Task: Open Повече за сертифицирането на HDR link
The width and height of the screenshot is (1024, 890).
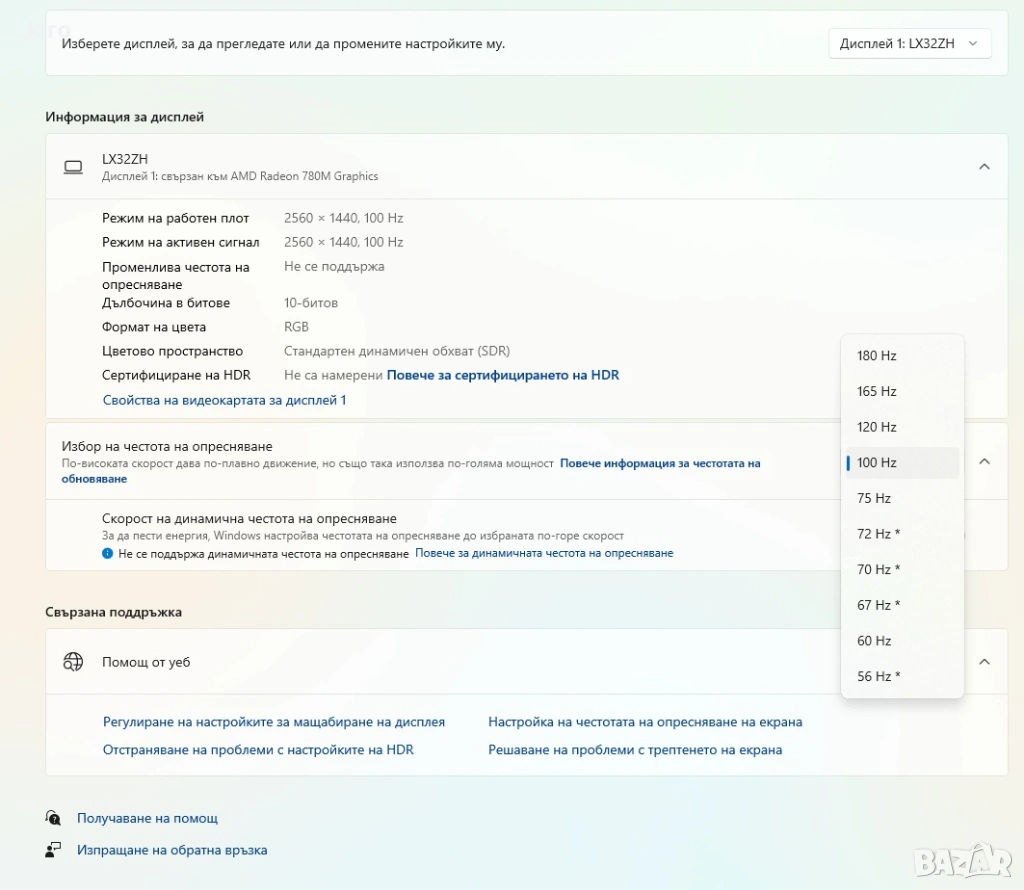Action: [503, 376]
